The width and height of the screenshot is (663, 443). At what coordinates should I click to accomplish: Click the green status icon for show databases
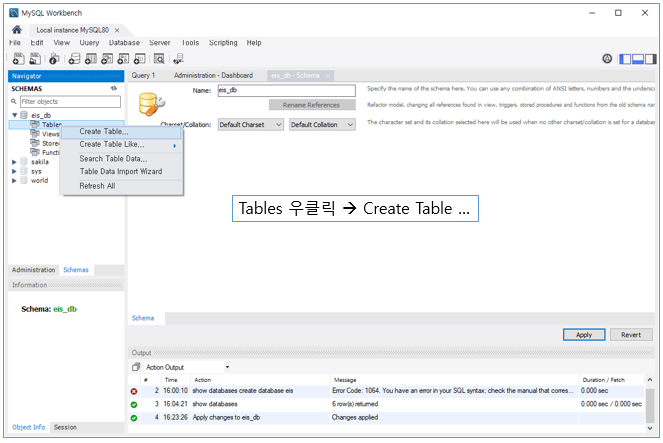134,405
